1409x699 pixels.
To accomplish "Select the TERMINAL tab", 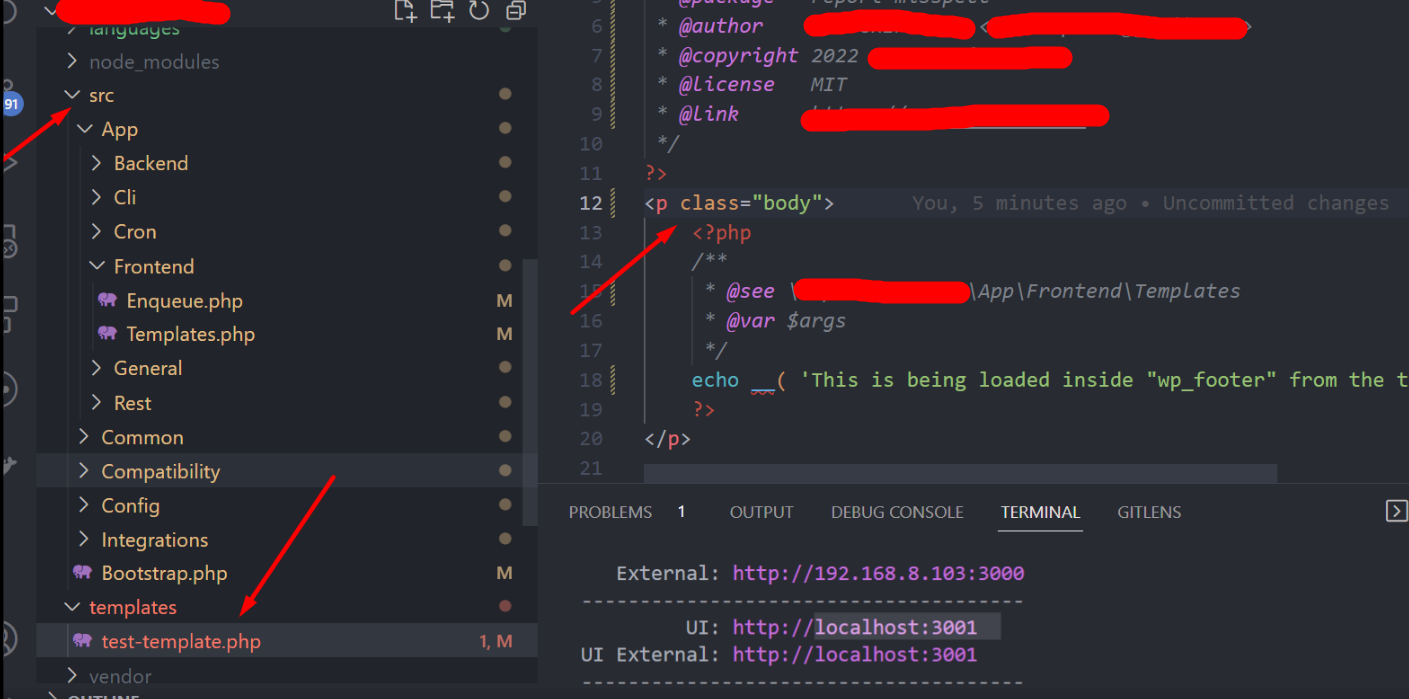I will (x=1040, y=512).
